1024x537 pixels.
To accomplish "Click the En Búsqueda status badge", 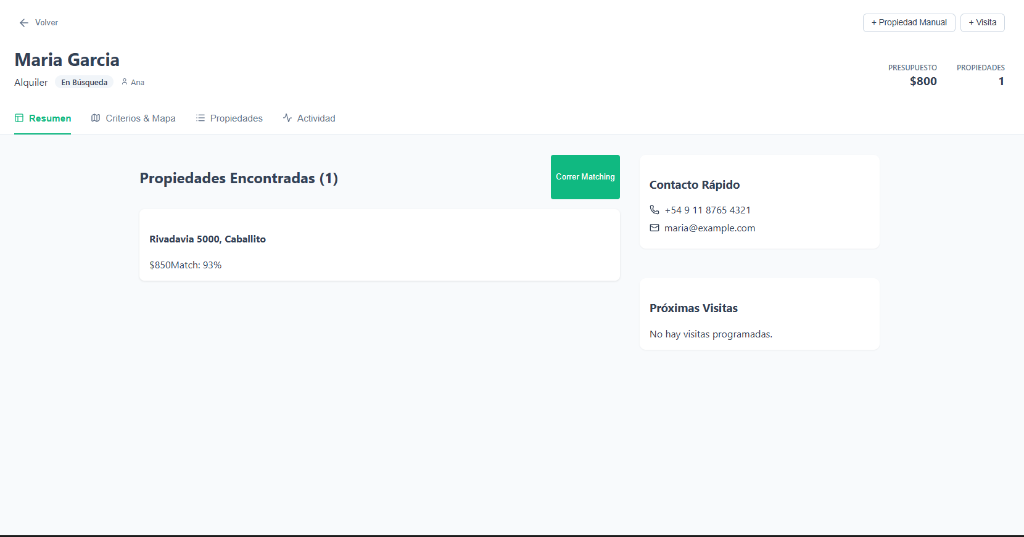I will point(84,82).
